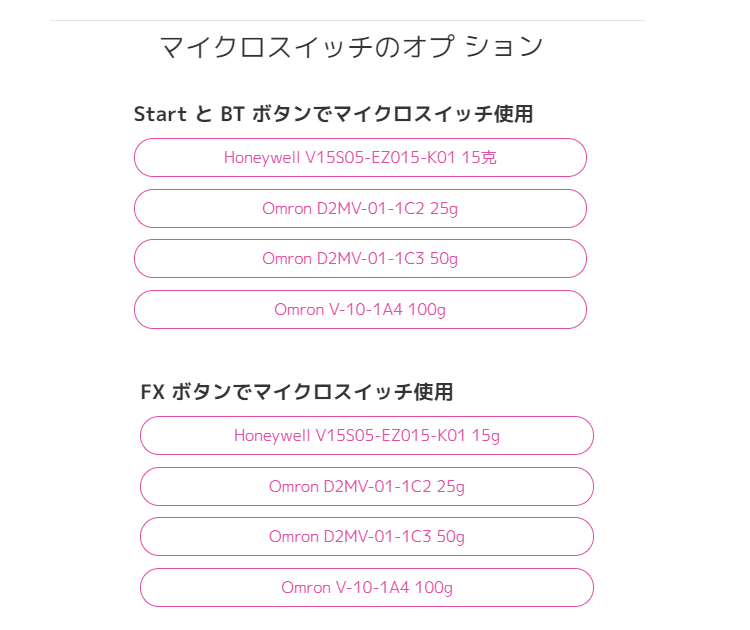750x630 pixels.
Task: Use the 50g Omron switch on FX
Action: (366, 537)
